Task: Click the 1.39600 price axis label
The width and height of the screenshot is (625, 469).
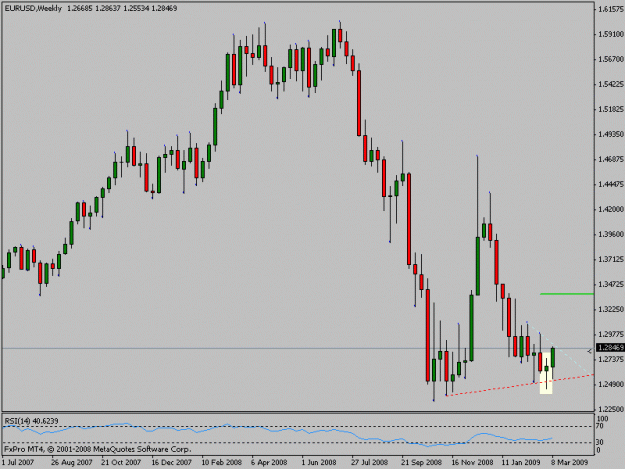Action: pyautogui.click(x=611, y=234)
